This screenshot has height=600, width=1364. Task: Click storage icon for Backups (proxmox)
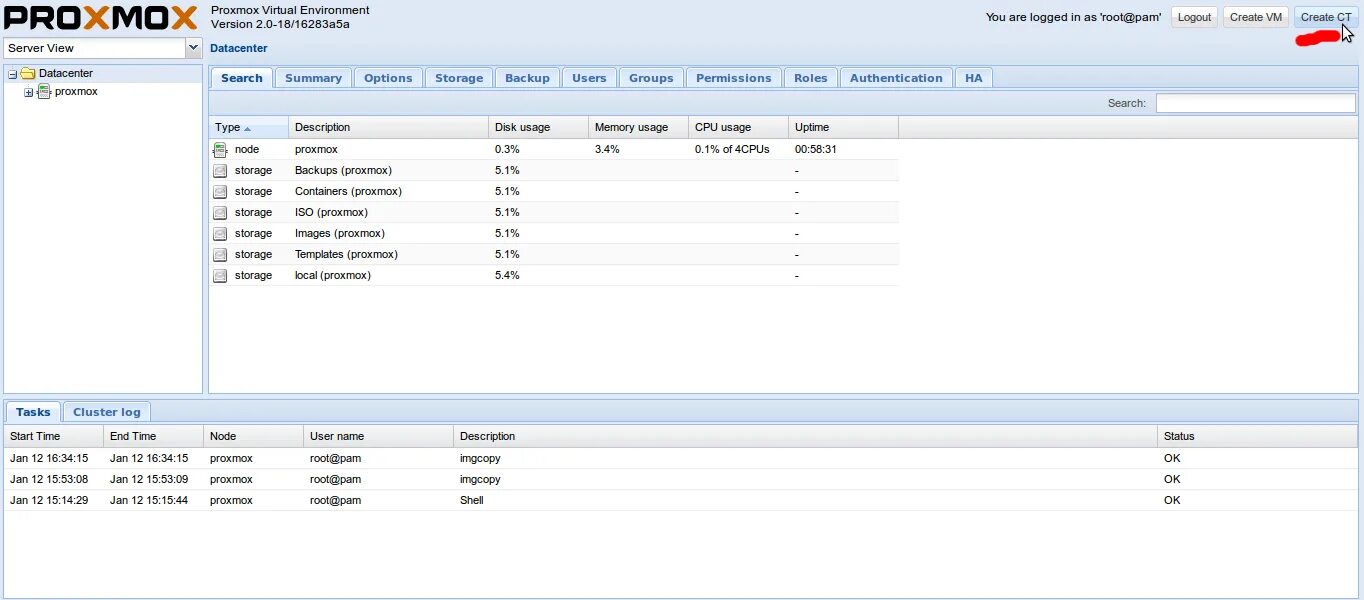(x=220, y=171)
